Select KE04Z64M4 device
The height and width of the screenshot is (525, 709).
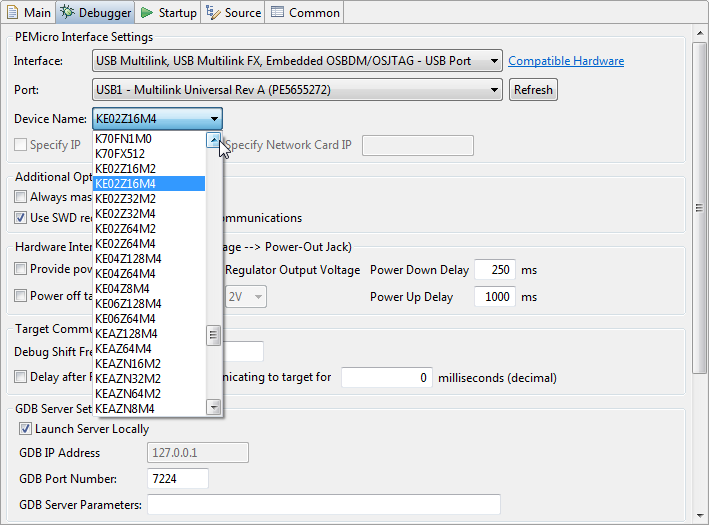tap(149, 274)
